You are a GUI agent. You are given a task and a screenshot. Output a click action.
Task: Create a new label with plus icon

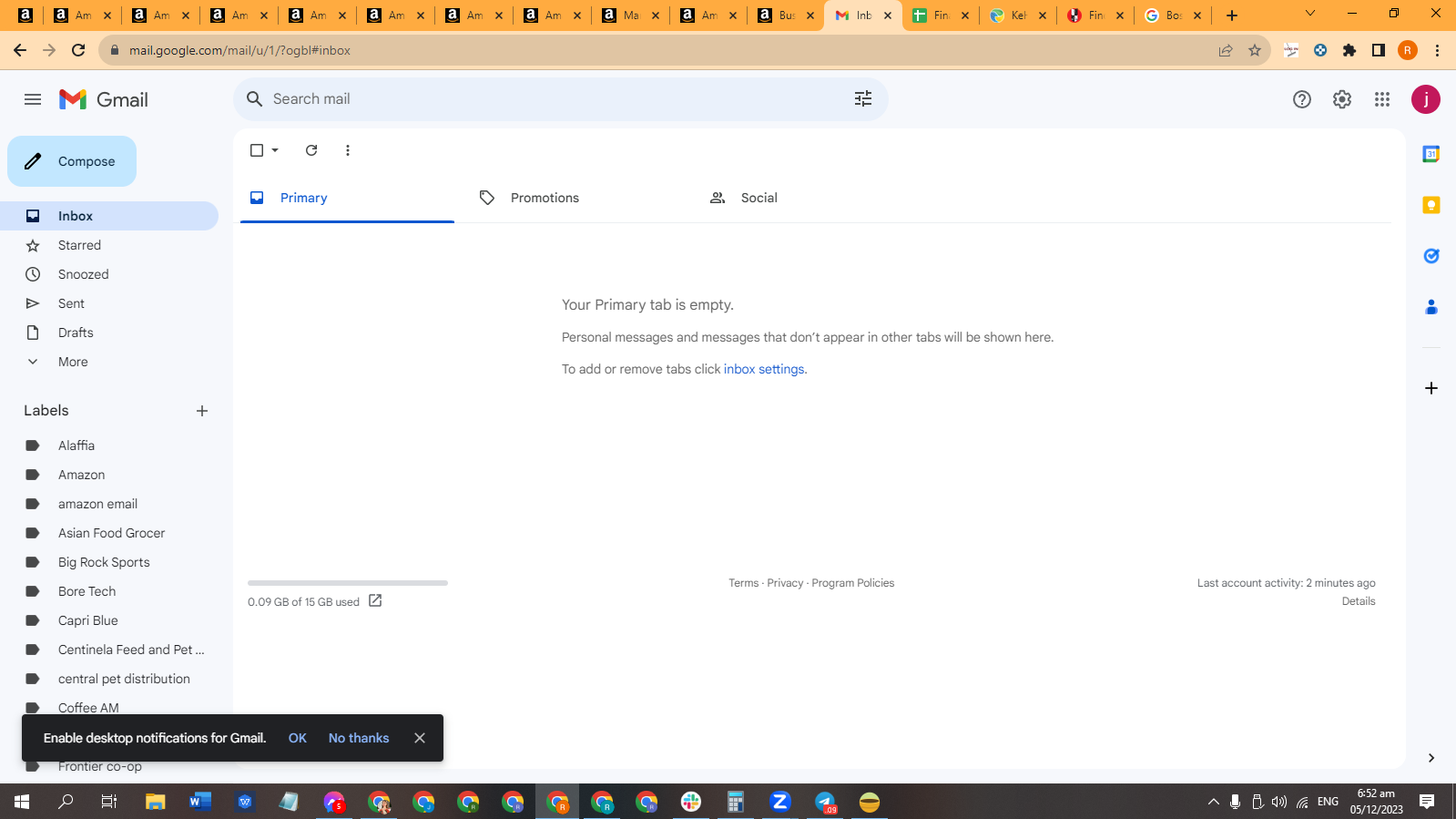coord(202,411)
